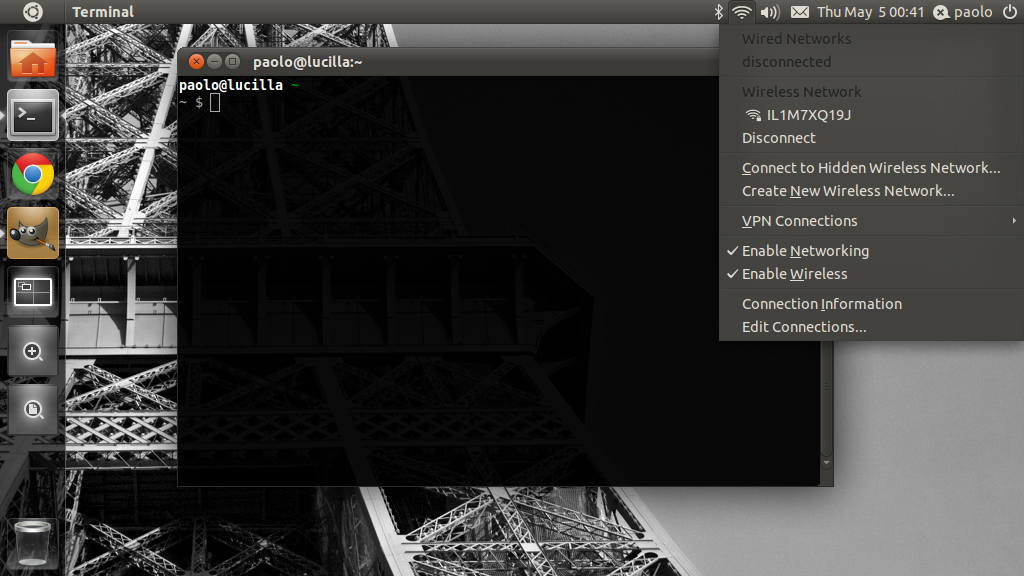This screenshot has width=1024, height=576.
Task: Toggle the Enable Wireless checkbox
Action: (871, 274)
